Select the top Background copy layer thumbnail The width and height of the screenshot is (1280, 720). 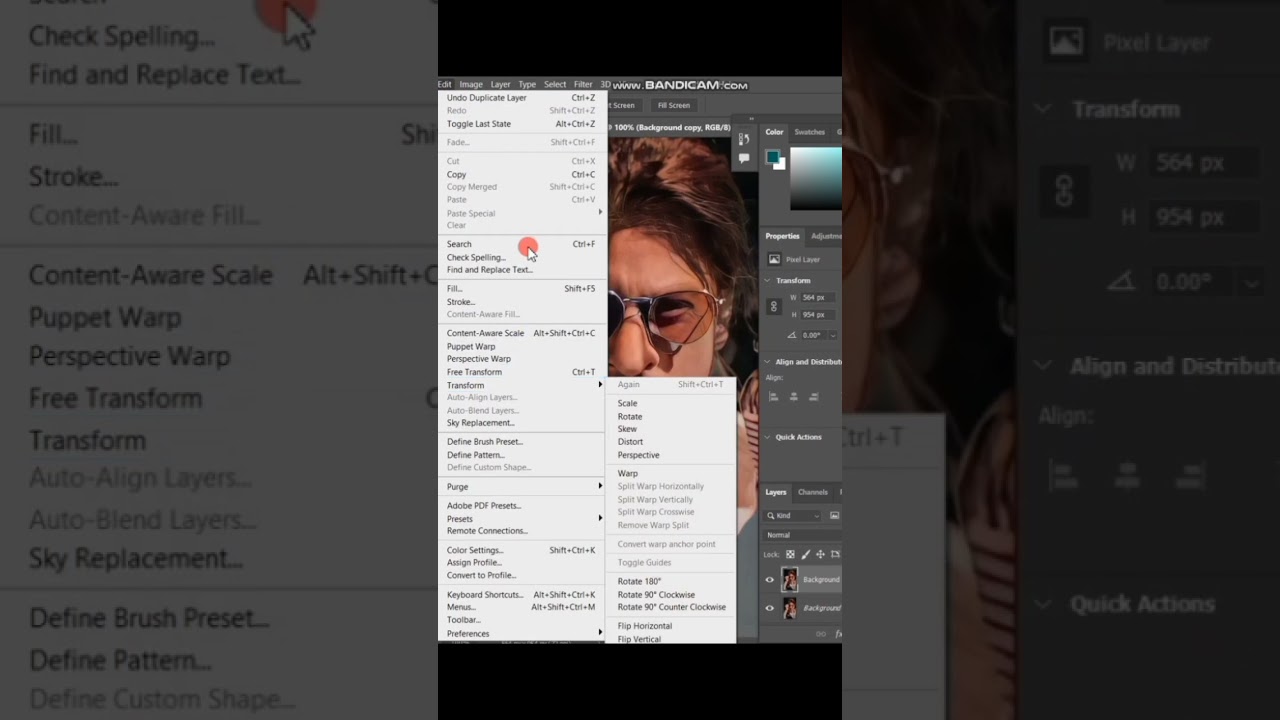(790, 579)
